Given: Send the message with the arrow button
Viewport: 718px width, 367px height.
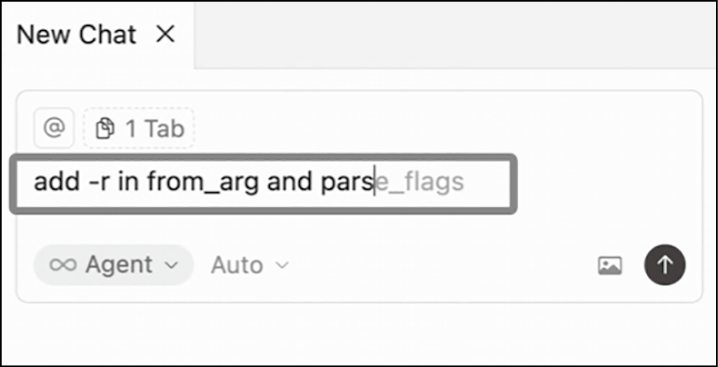Looking at the screenshot, I should (665, 265).
